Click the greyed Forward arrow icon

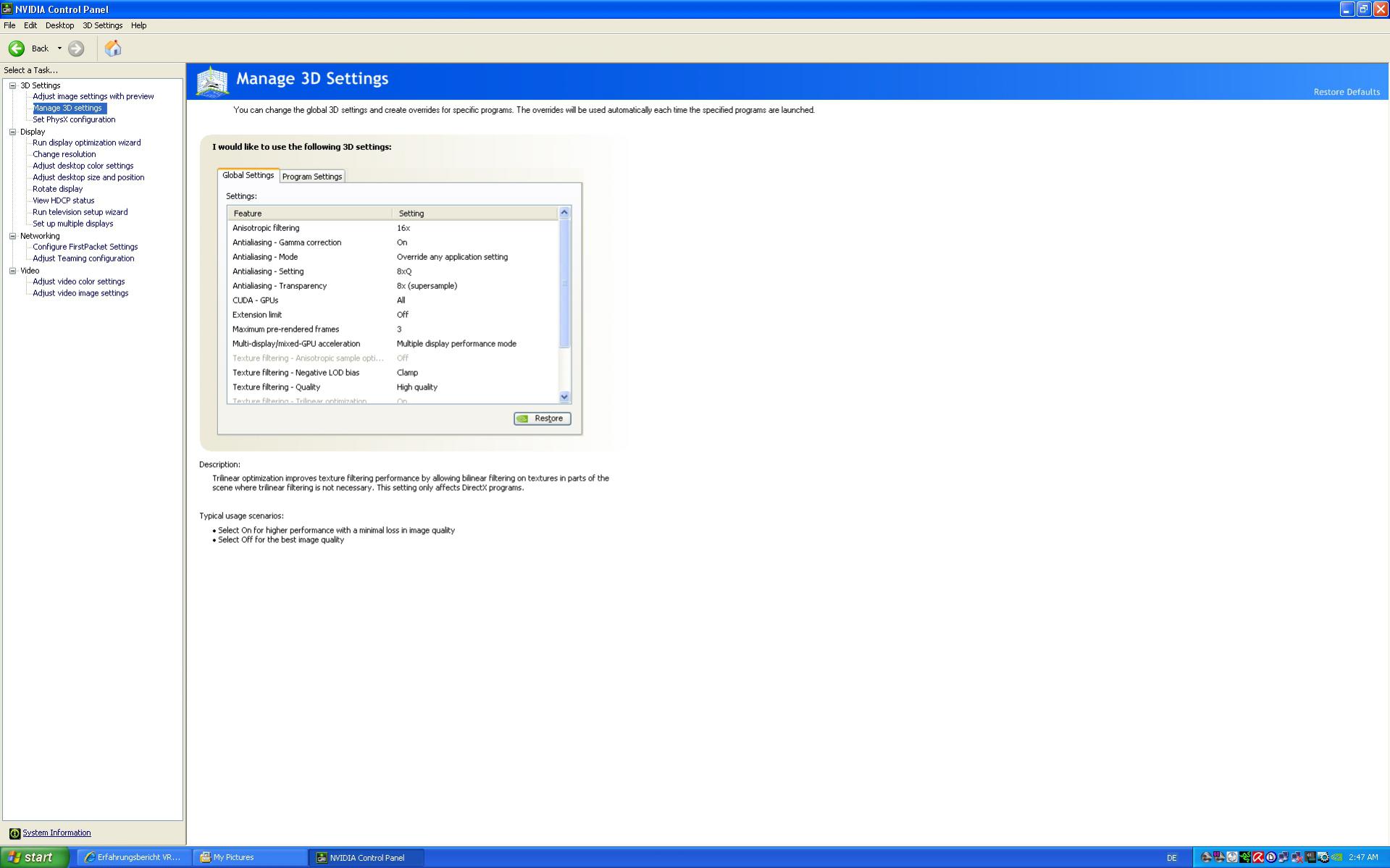point(76,49)
